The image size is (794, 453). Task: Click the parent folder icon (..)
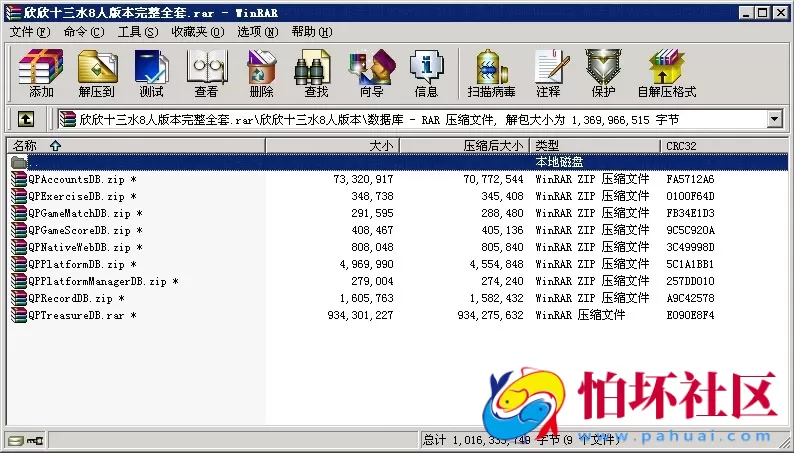19,162
